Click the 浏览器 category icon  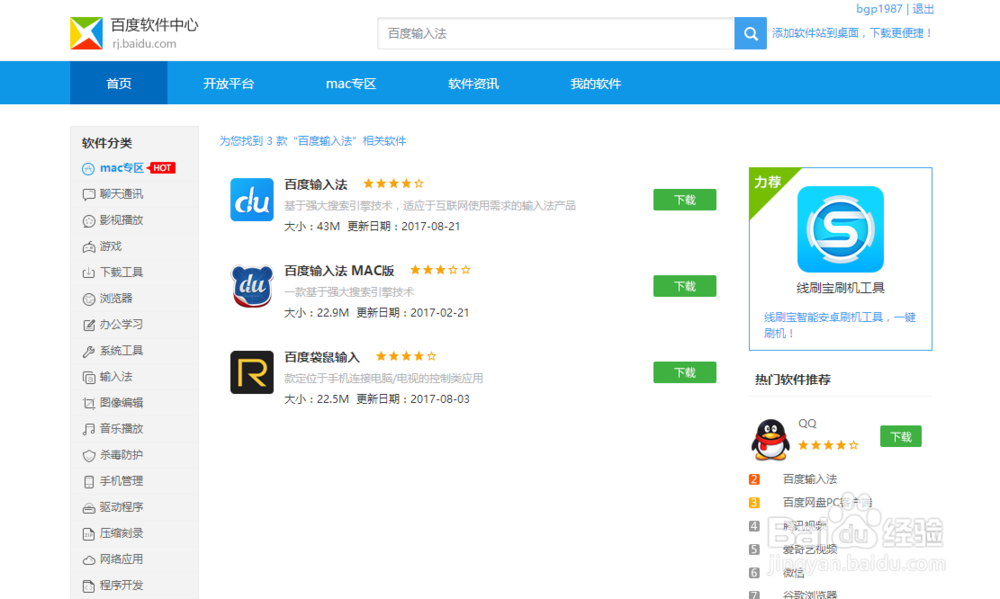88,298
